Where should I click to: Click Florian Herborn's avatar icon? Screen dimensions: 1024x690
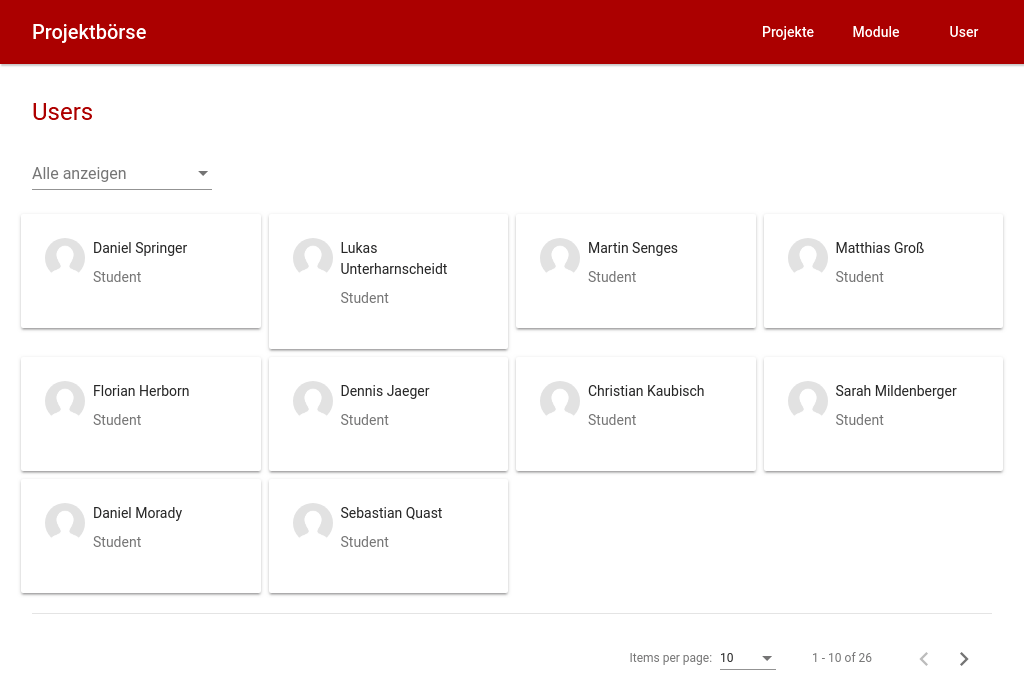65,401
